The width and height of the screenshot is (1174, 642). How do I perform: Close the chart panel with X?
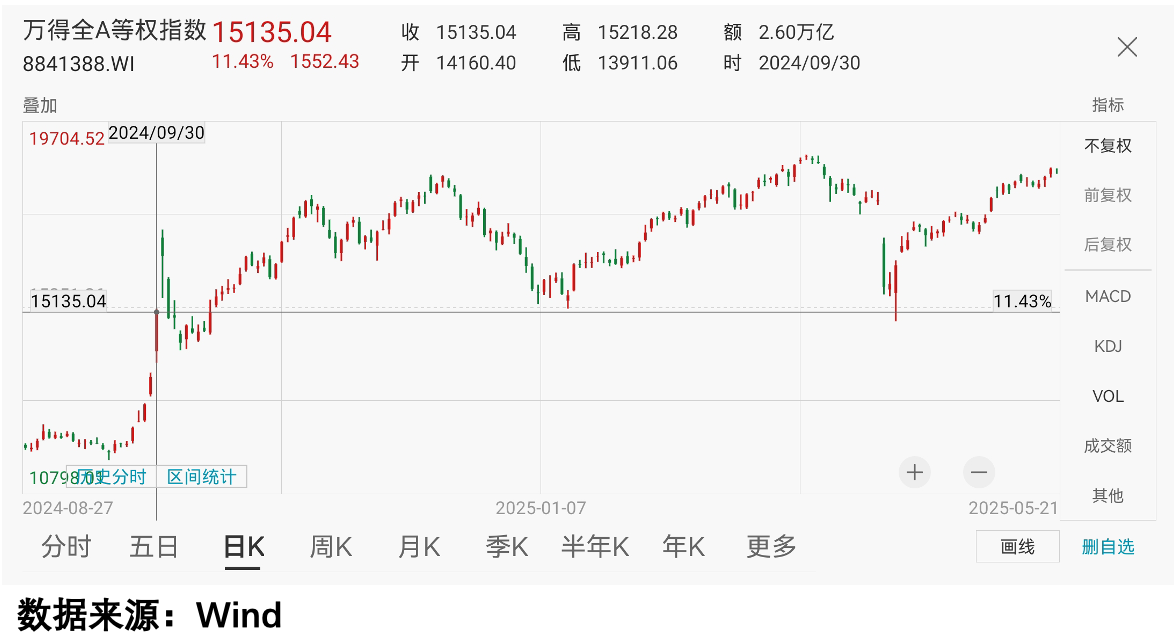click(x=1127, y=47)
